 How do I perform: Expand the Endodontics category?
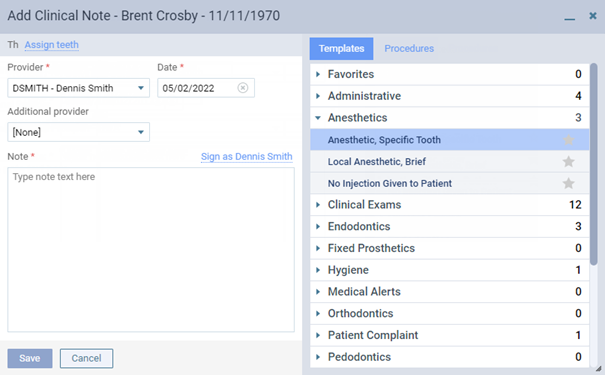[x=318, y=226]
